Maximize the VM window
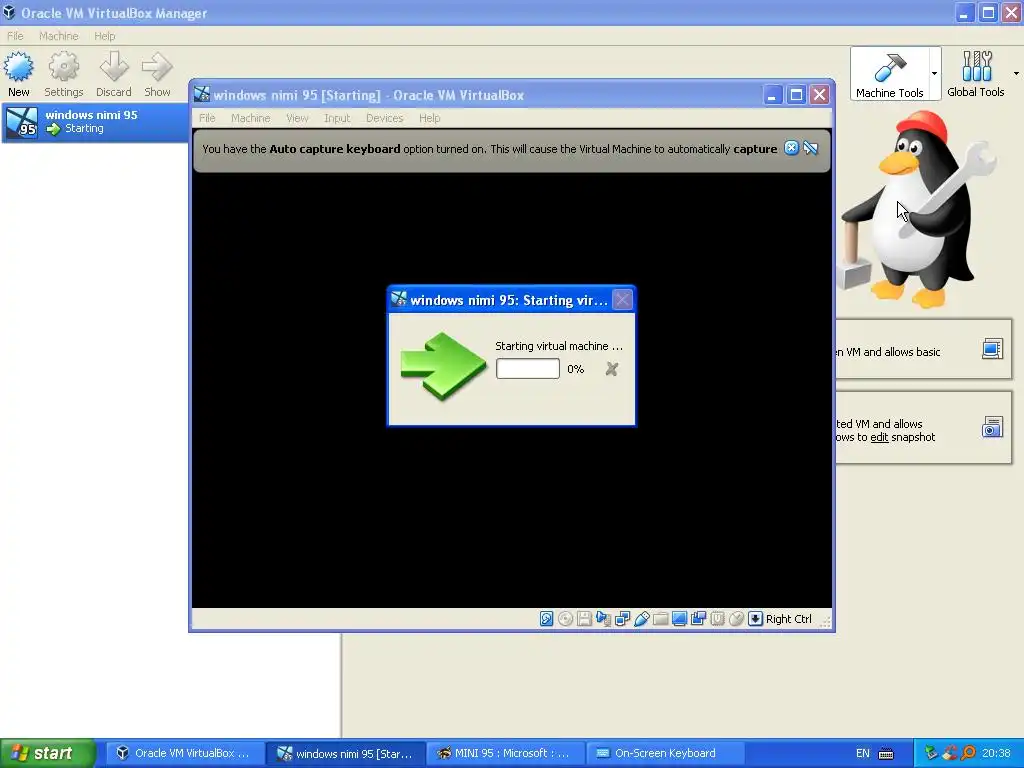This screenshot has height=768, width=1024. click(x=796, y=95)
